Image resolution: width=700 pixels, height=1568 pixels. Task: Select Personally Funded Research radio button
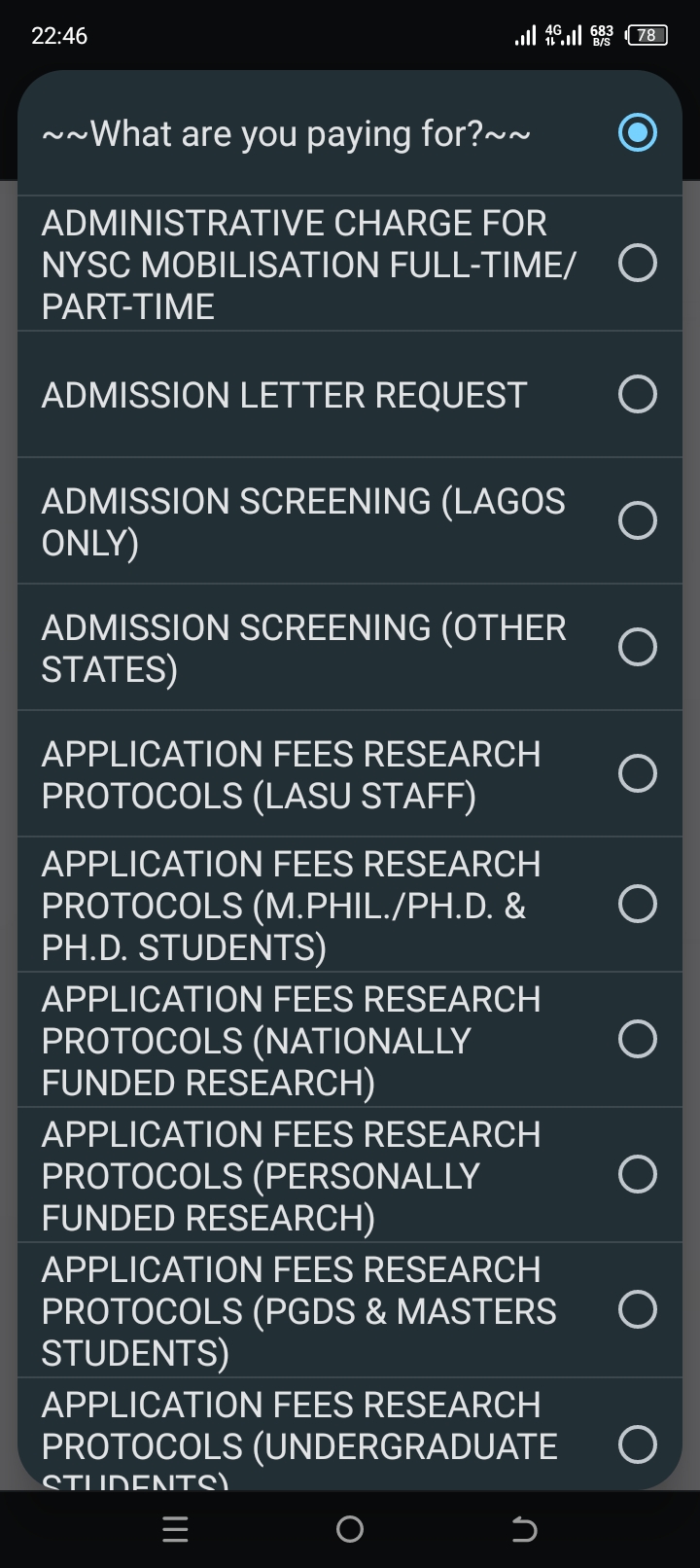(x=638, y=1174)
